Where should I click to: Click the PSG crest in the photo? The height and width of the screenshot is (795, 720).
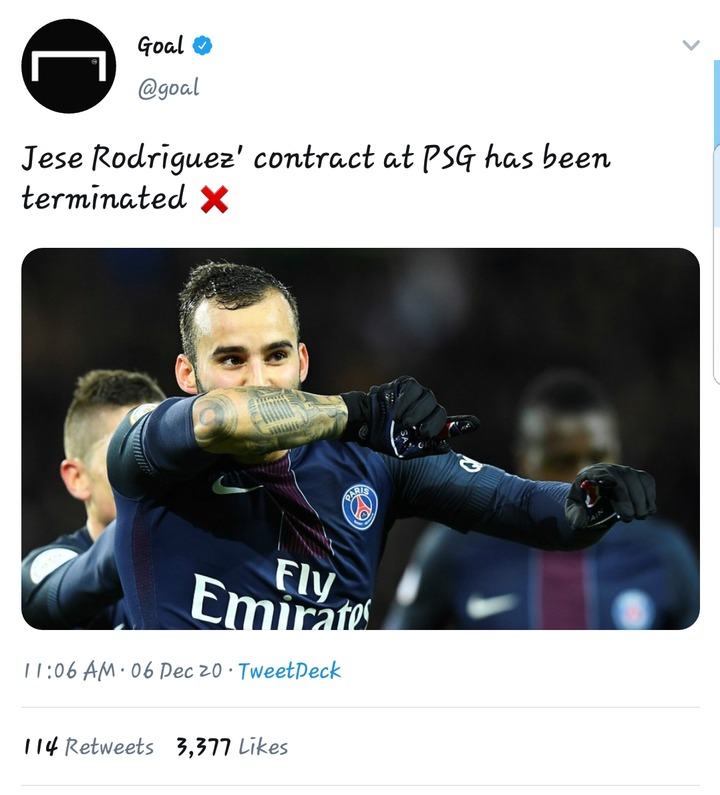coord(359,507)
